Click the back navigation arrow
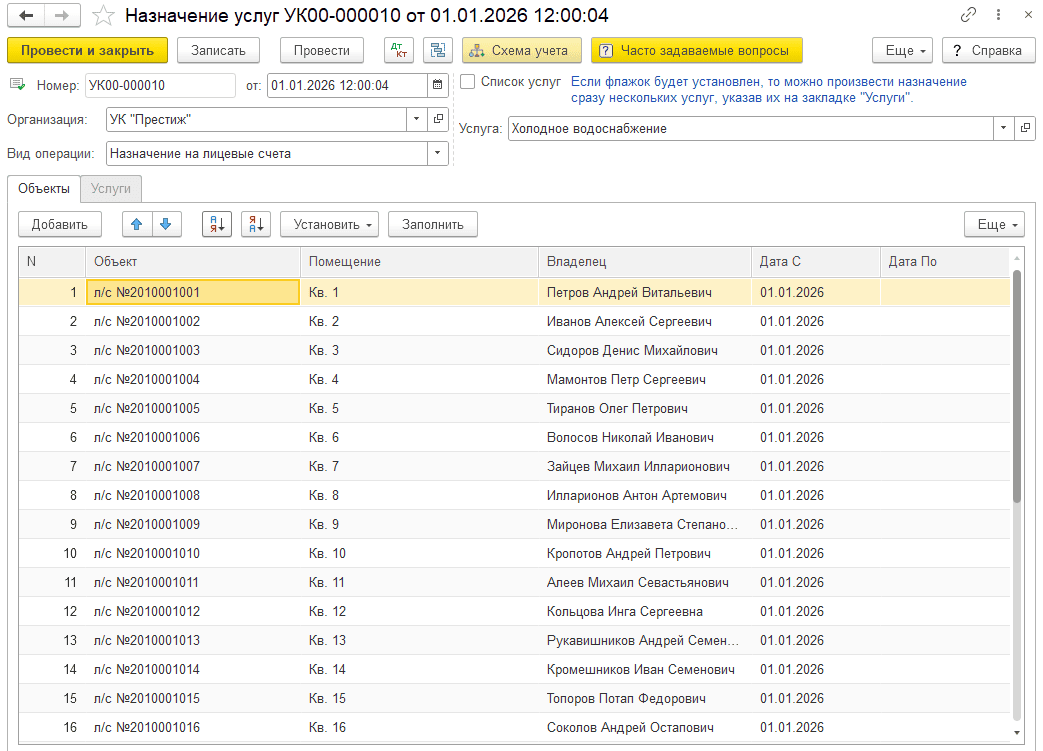The height and width of the screenshot is (751, 1043). 26,15
